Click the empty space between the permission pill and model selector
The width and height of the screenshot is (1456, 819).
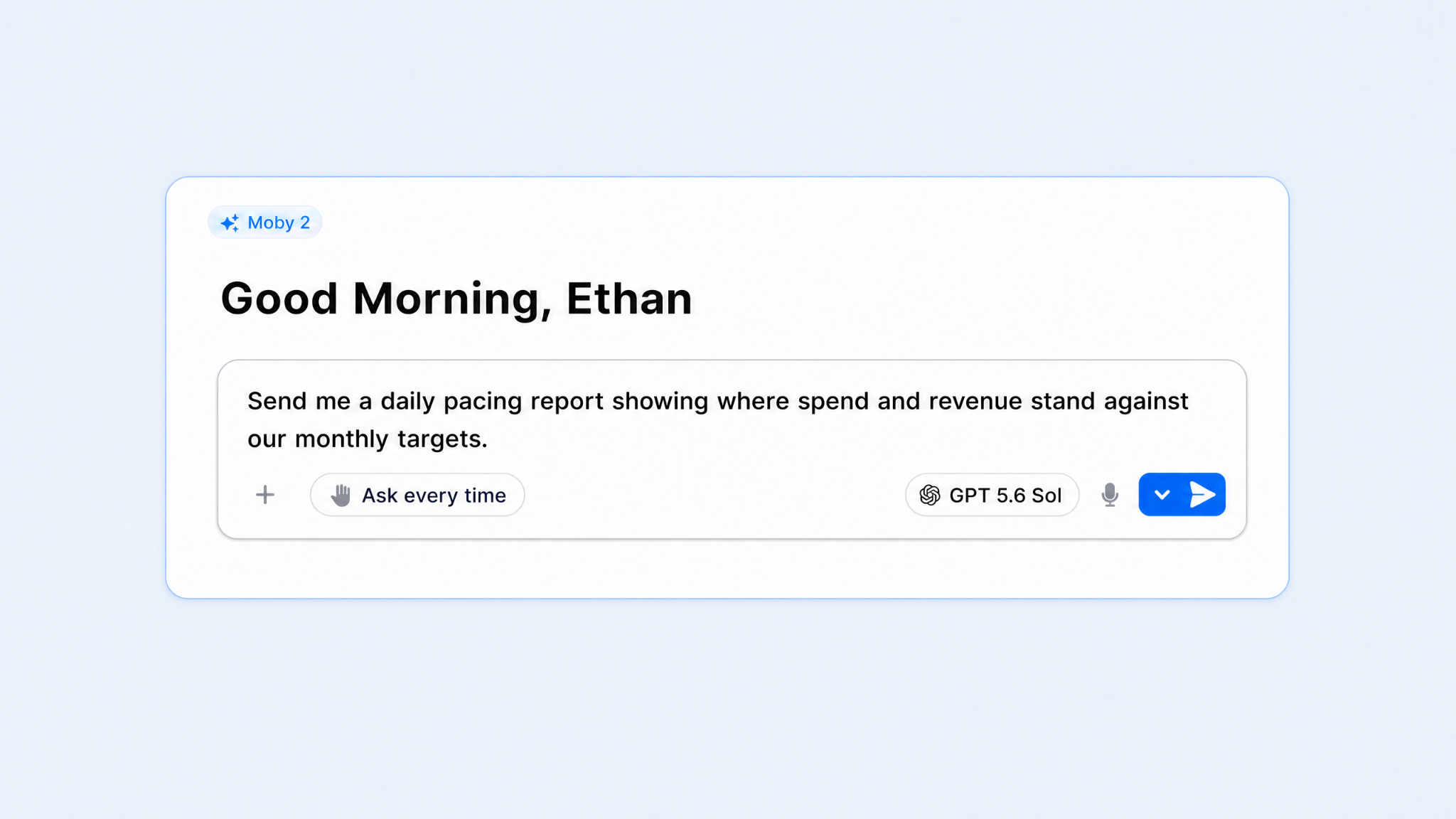coord(714,495)
